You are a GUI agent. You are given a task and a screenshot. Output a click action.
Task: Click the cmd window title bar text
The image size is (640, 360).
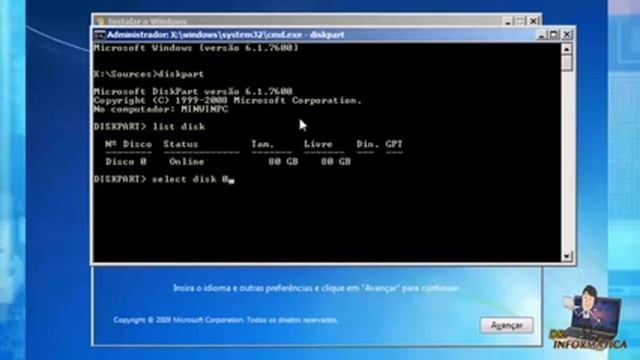coord(226,35)
